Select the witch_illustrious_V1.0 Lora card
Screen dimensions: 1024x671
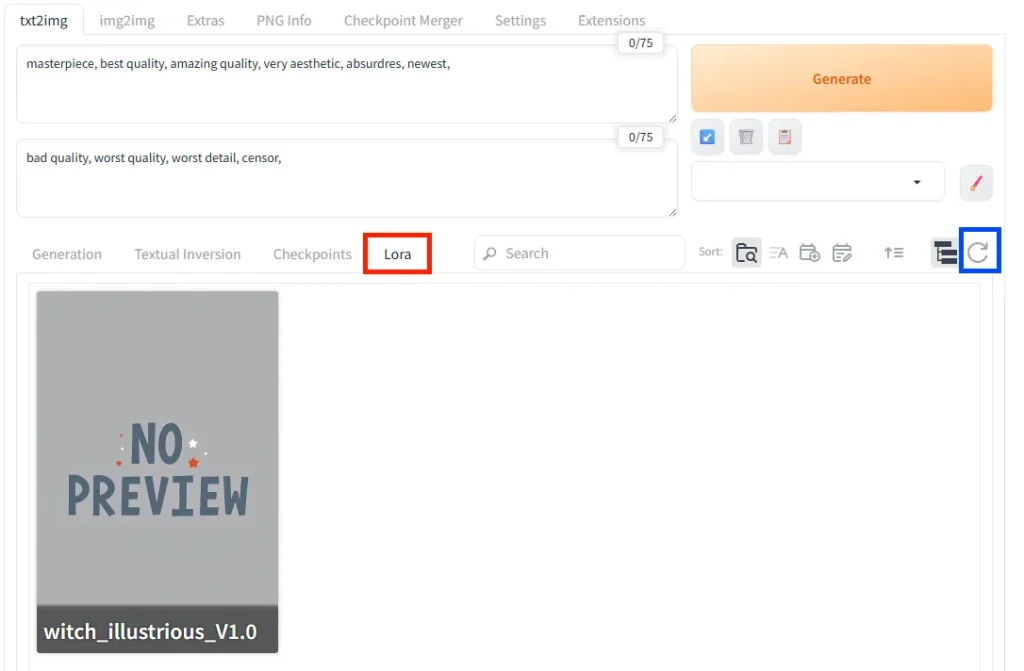point(157,472)
